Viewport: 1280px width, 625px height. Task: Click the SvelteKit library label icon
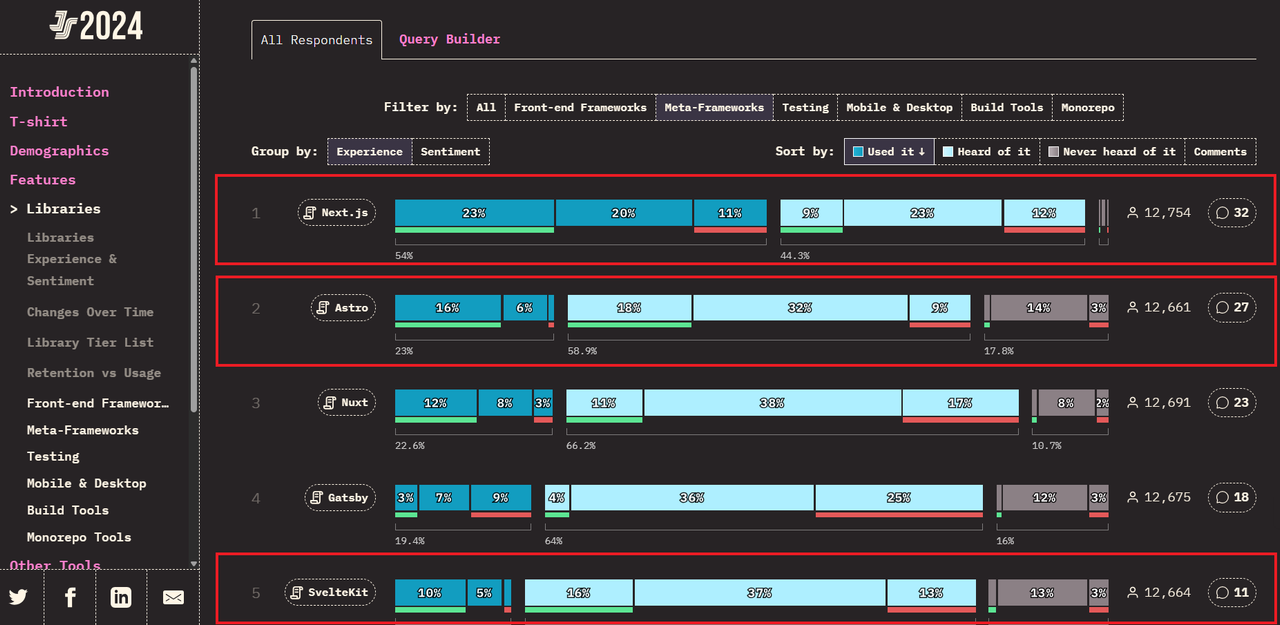[297, 593]
